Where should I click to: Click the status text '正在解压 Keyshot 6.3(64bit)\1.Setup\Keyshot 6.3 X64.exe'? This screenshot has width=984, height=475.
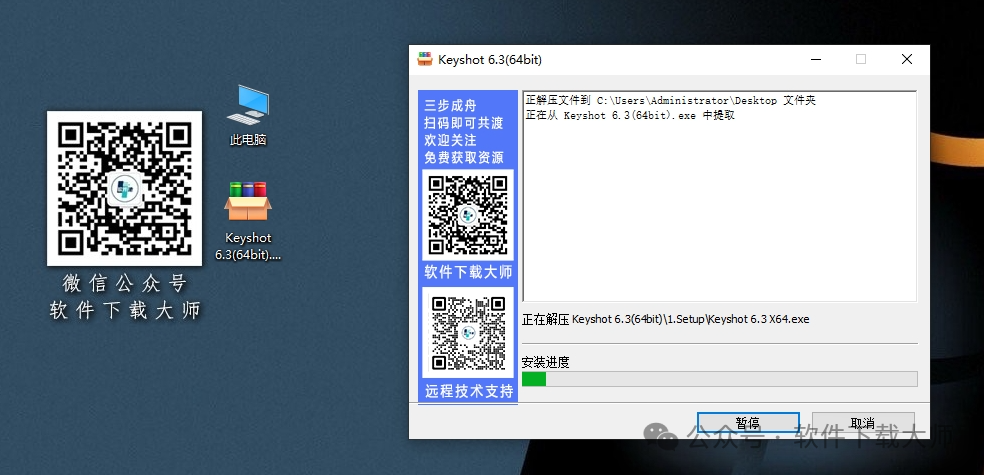(665, 319)
